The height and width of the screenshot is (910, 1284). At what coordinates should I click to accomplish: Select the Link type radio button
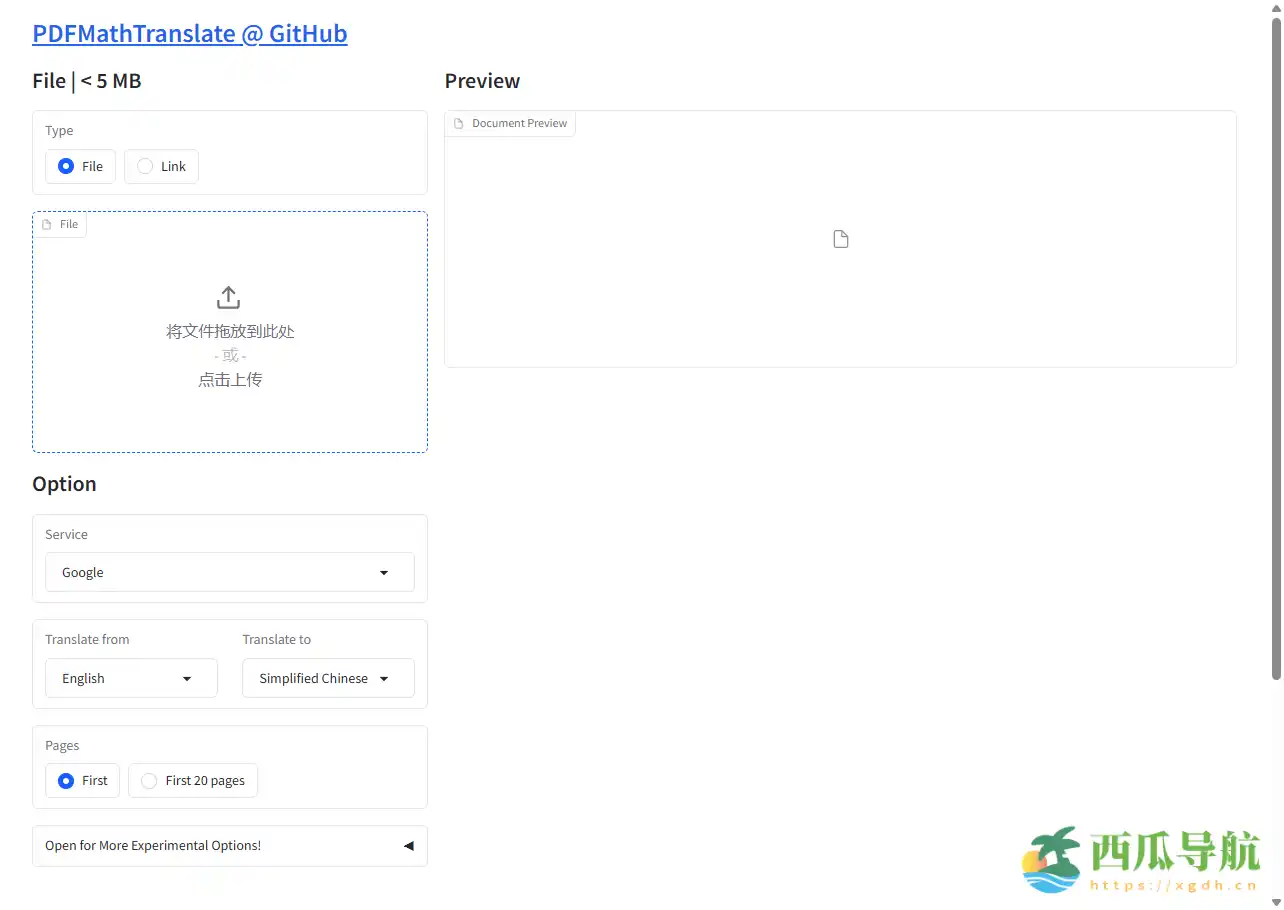144,166
